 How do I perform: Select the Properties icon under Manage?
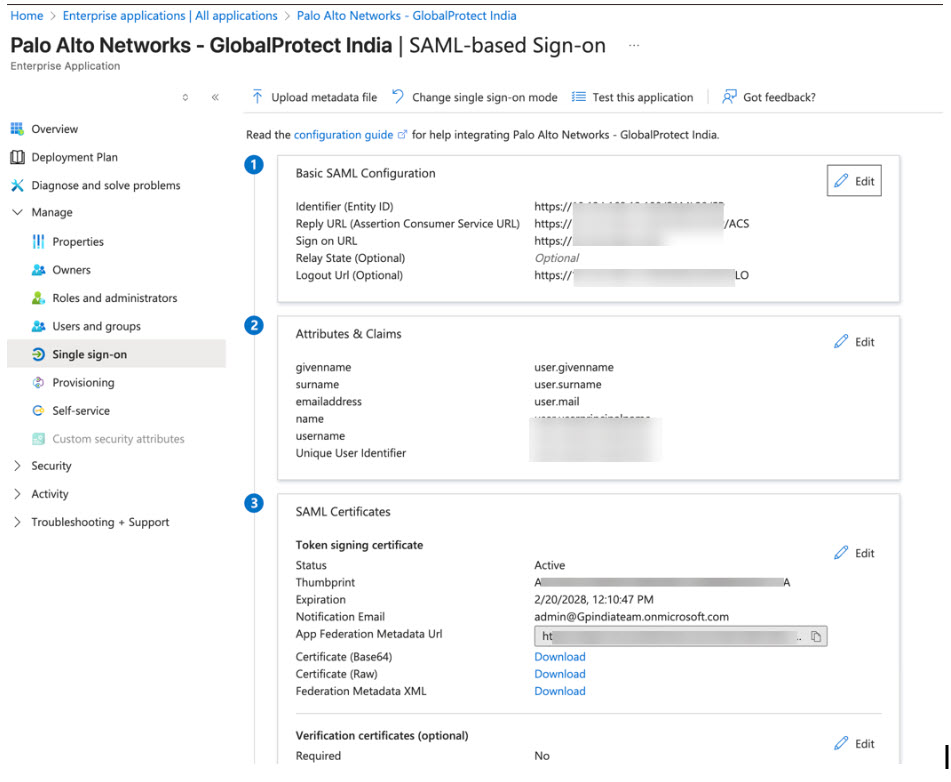click(x=39, y=242)
